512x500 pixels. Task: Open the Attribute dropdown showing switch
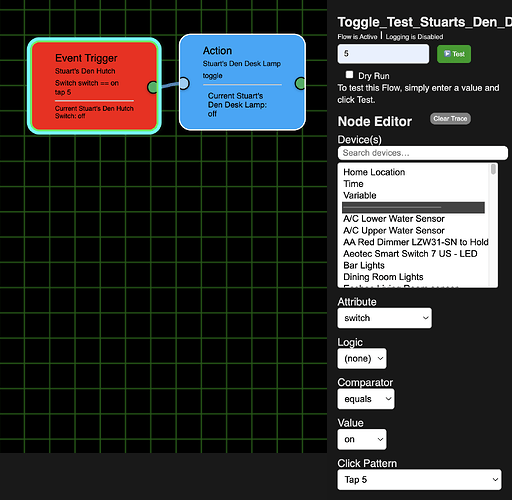pos(385,318)
